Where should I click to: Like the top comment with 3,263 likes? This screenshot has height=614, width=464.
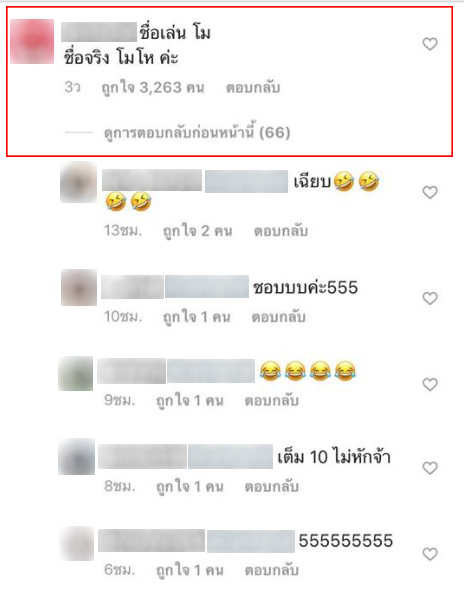pyautogui.click(x=430, y=44)
